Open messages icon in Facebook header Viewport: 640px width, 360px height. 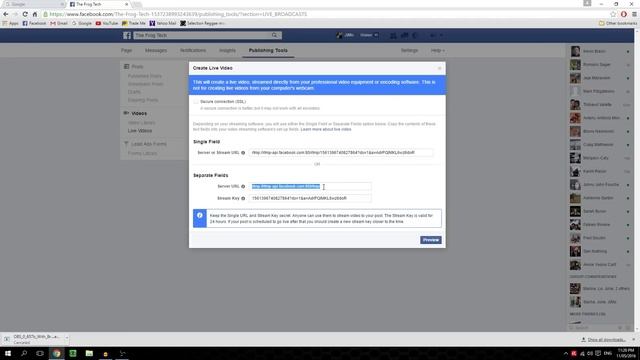[404, 36]
